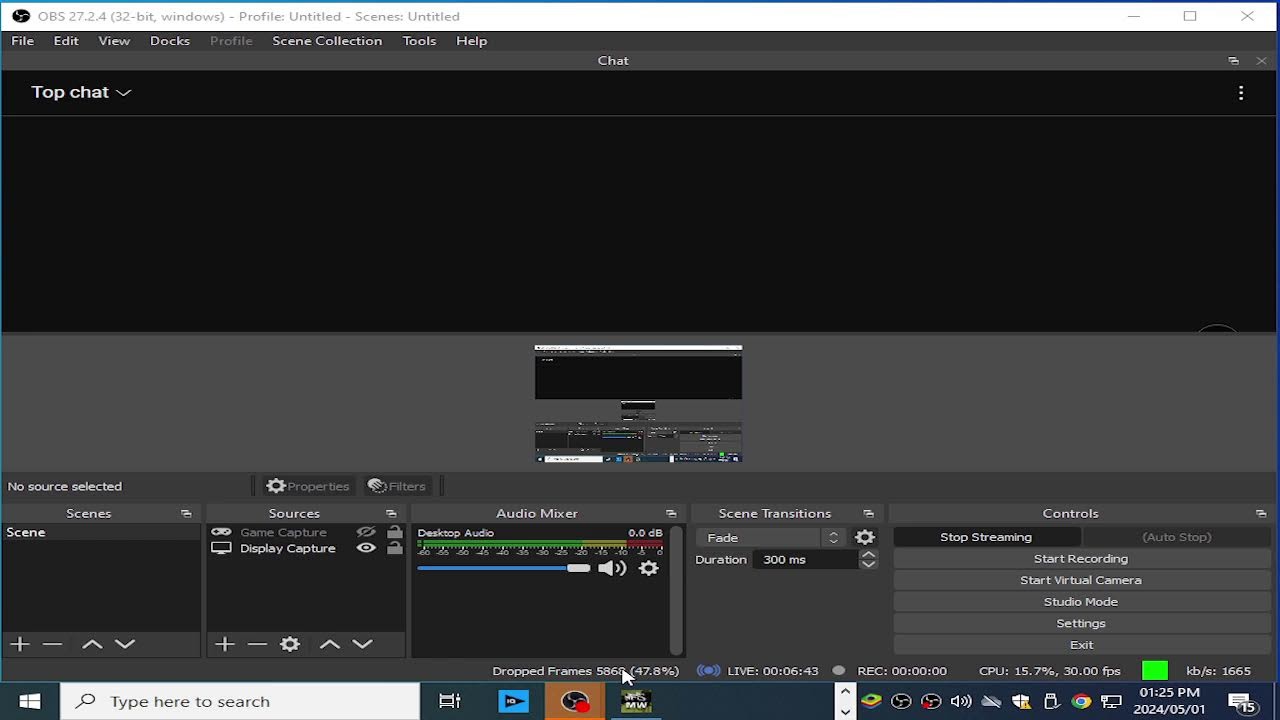Increase the transition Duration with up arrow

868,555
